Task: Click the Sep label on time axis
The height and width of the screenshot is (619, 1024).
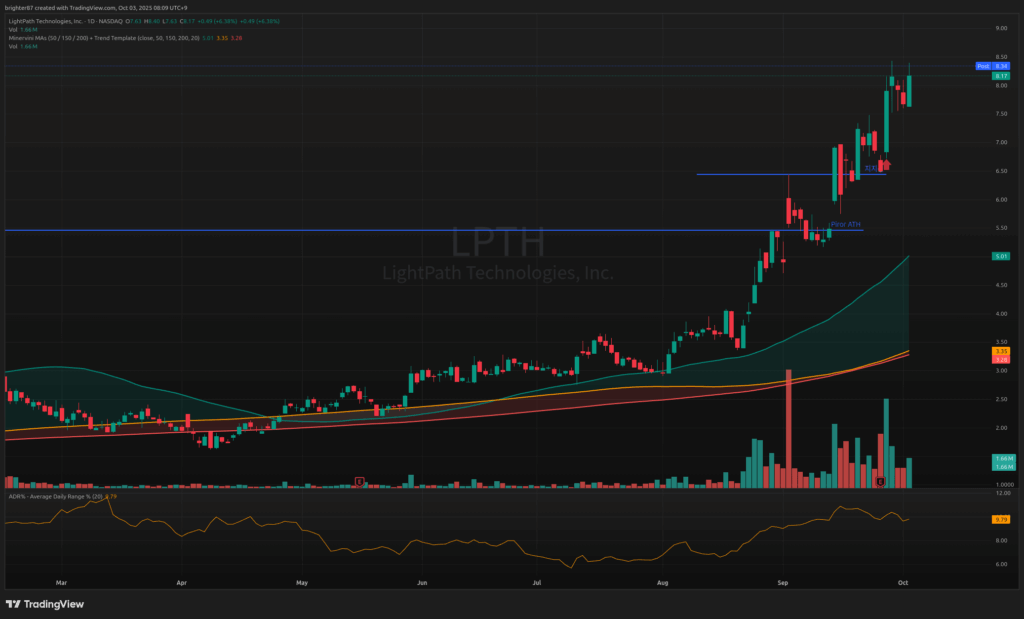Action: coord(785,581)
